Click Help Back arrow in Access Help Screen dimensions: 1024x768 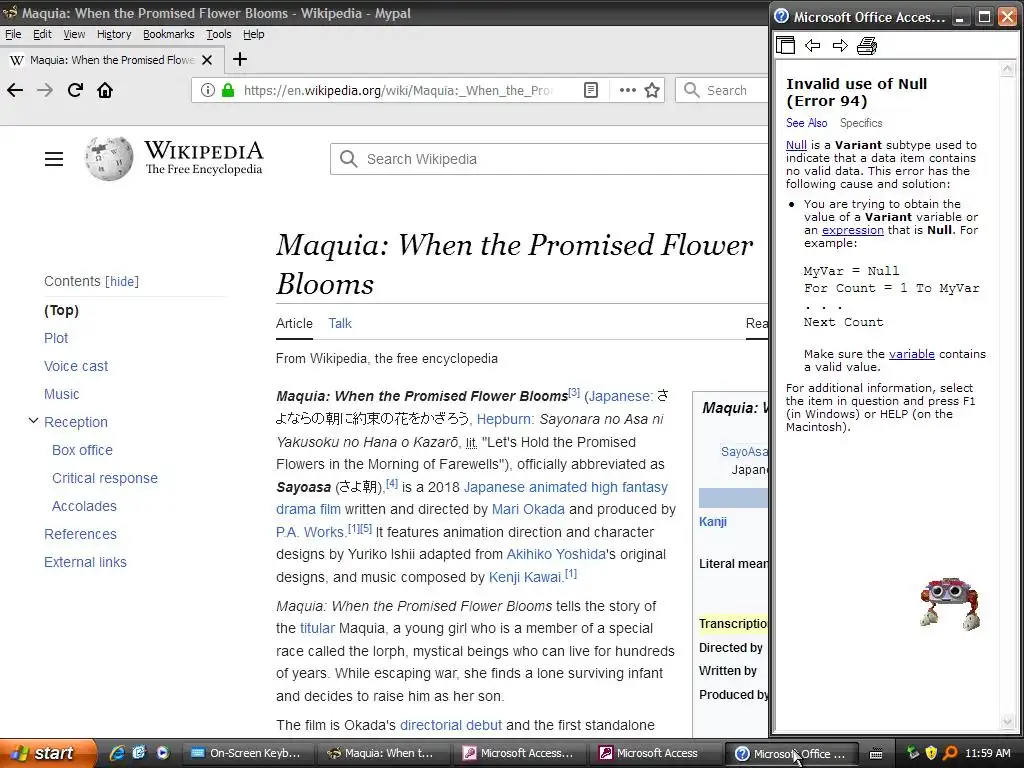[812, 45]
